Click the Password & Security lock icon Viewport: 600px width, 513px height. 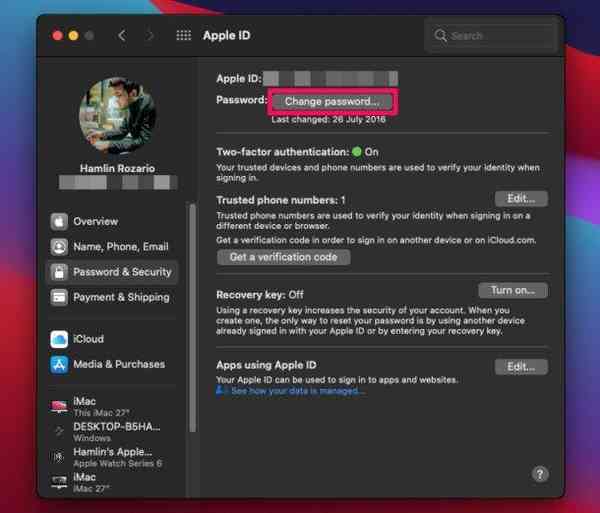point(59,272)
